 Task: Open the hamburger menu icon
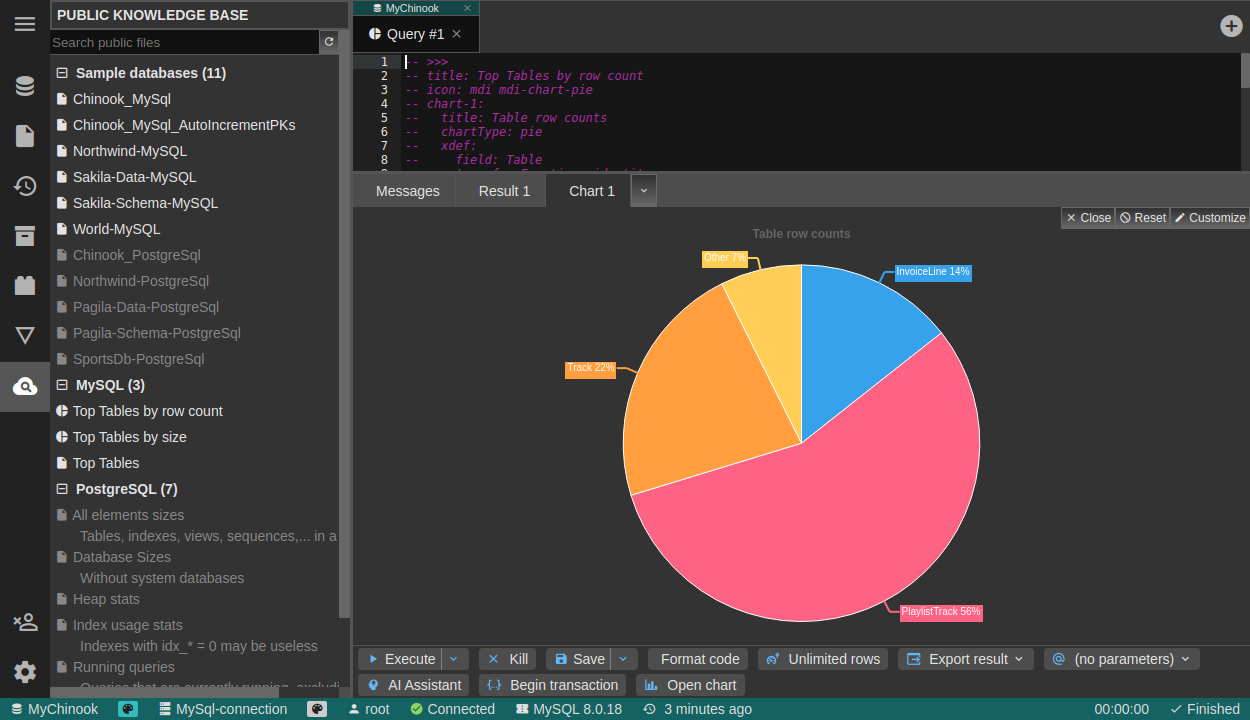click(x=25, y=24)
